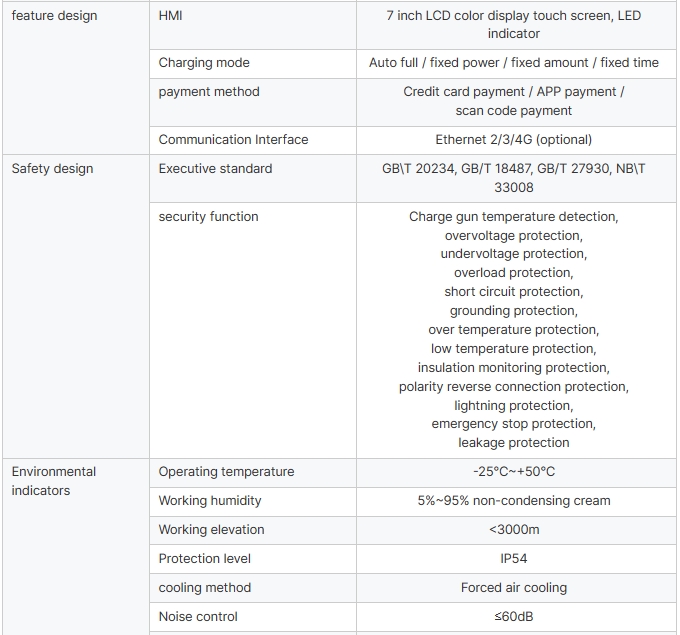The height and width of the screenshot is (635, 680).
Task: Click the "security function" label cell
Action: click(x=209, y=217)
